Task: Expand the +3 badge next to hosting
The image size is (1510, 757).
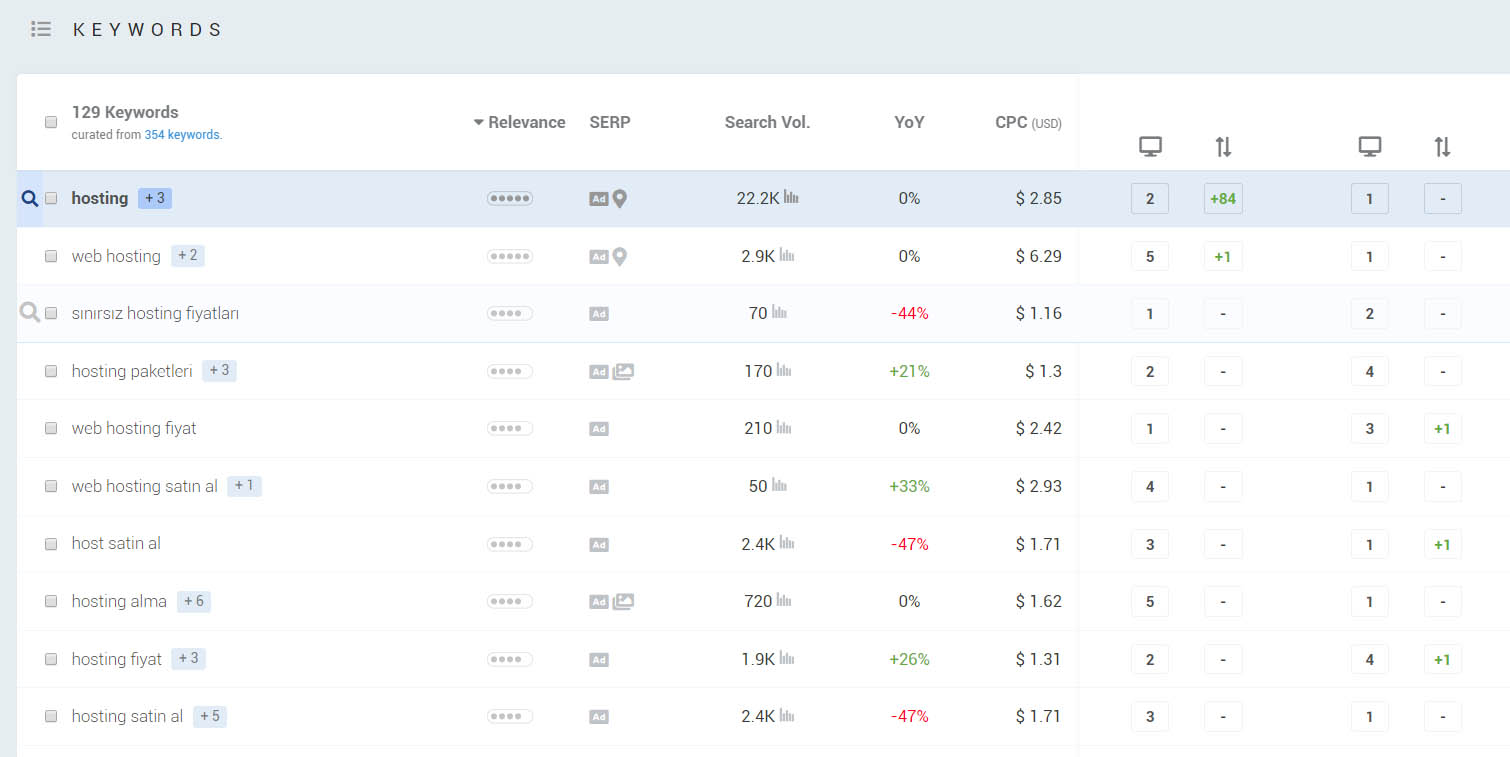Action: tap(155, 198)
